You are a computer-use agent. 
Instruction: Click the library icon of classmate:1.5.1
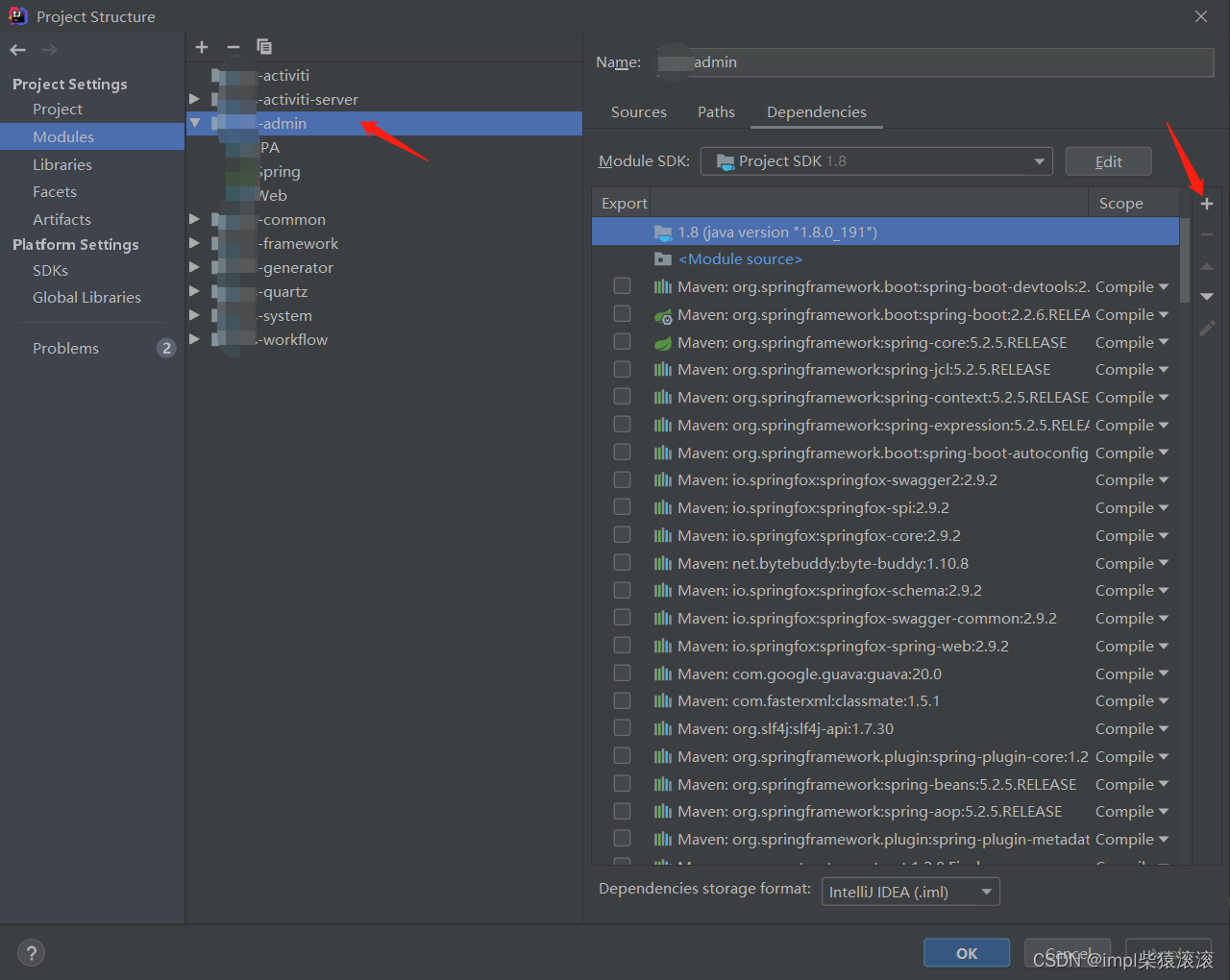663,701
